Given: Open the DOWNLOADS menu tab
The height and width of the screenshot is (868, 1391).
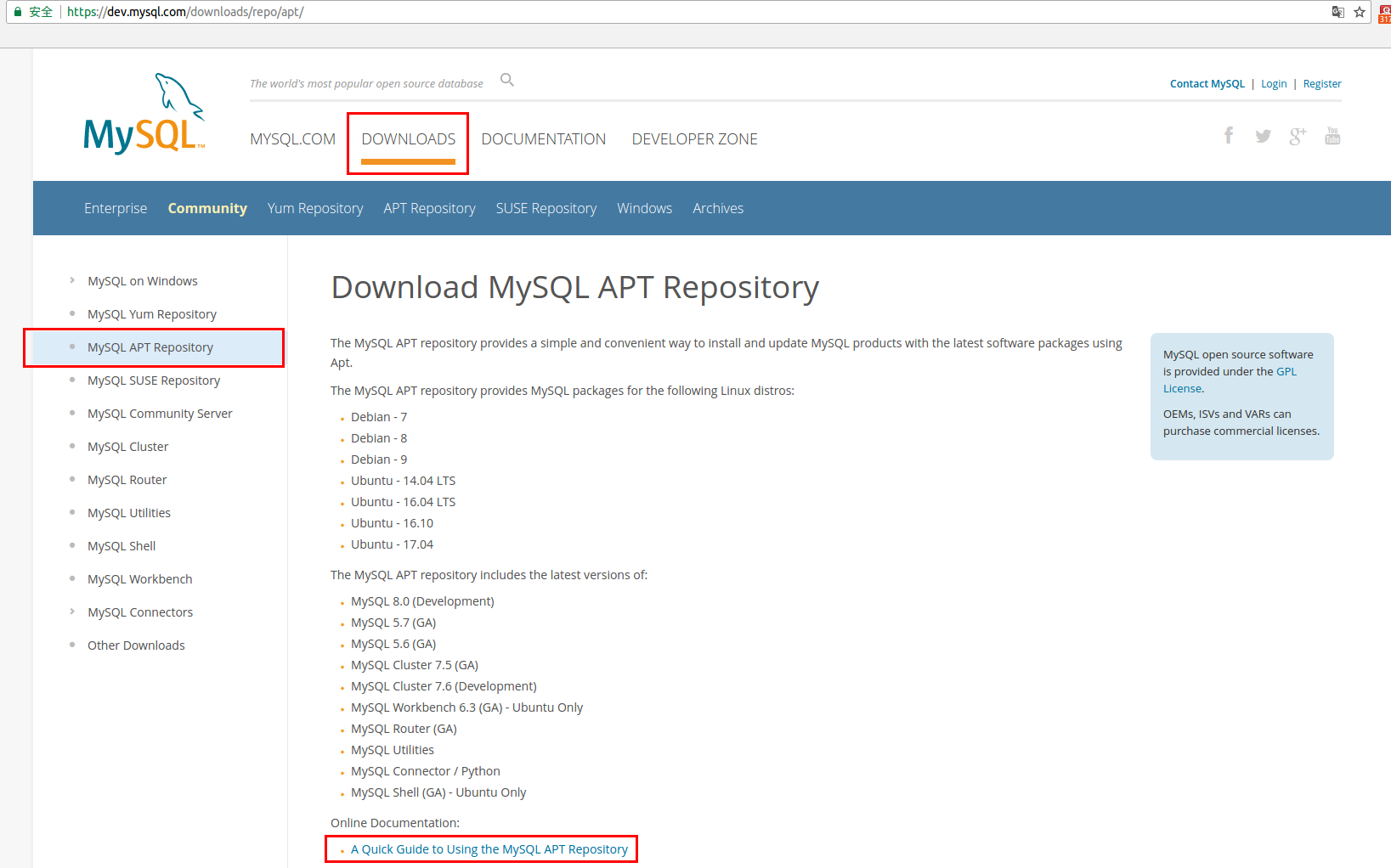Looking at the screenshot, I should (408, 139).
